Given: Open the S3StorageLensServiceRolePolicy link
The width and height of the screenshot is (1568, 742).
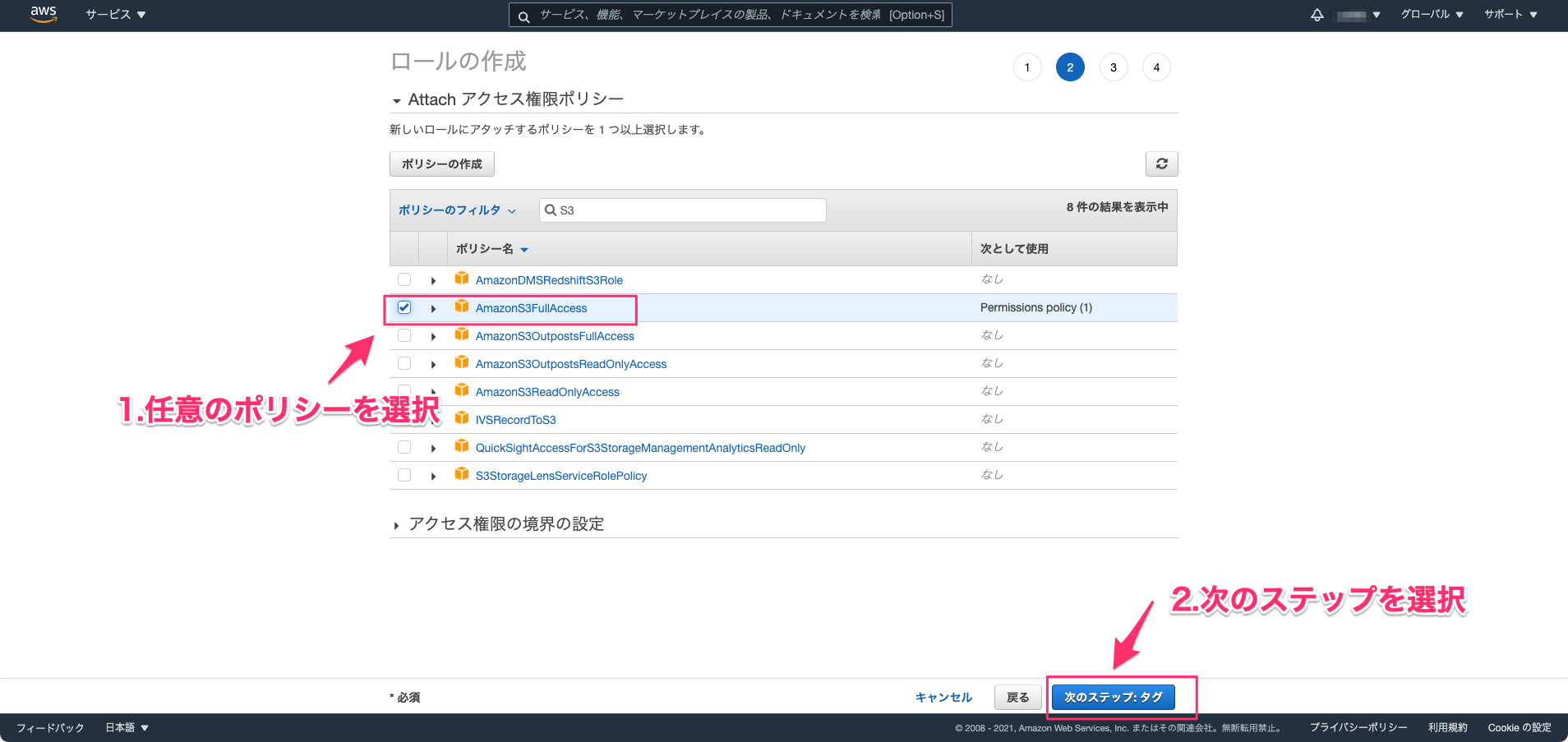Looking at the screenshot, I should (x=561, y=476).
